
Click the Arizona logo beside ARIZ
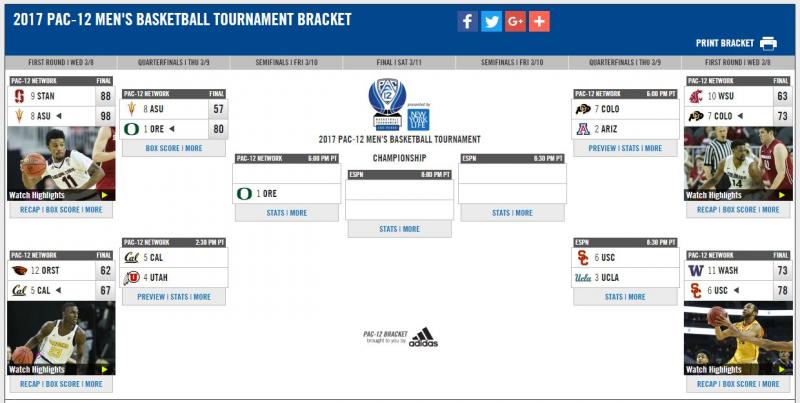(583, 129)
